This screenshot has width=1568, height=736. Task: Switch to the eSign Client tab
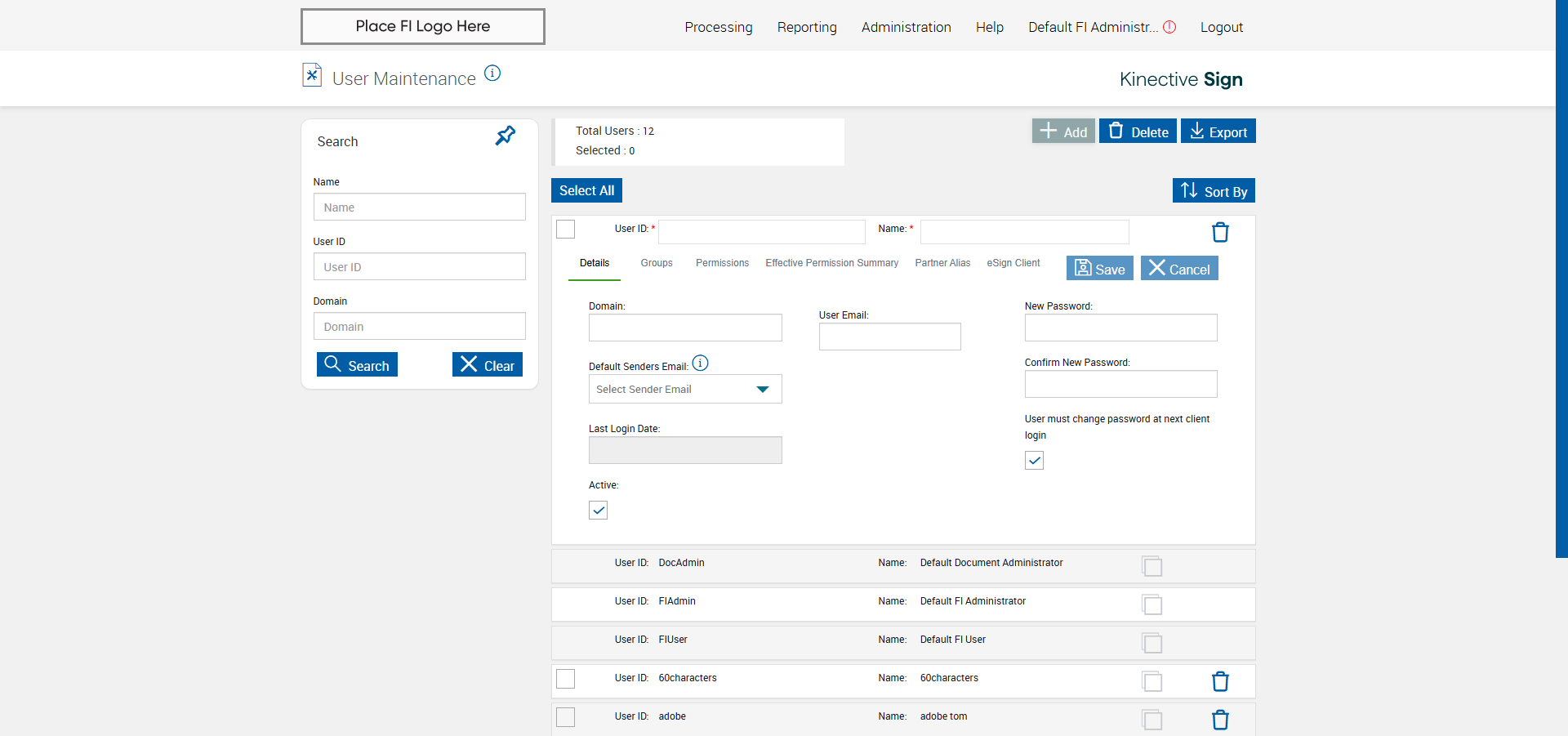pos(1013,263)
